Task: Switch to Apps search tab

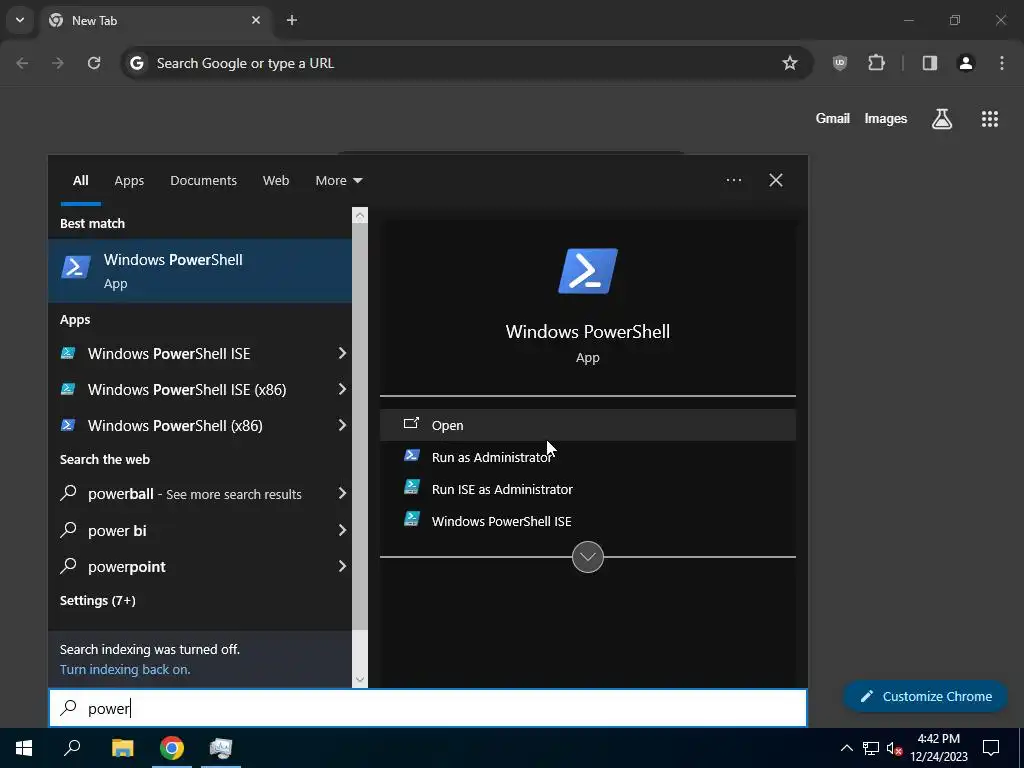Action: [x=129, y=180]
